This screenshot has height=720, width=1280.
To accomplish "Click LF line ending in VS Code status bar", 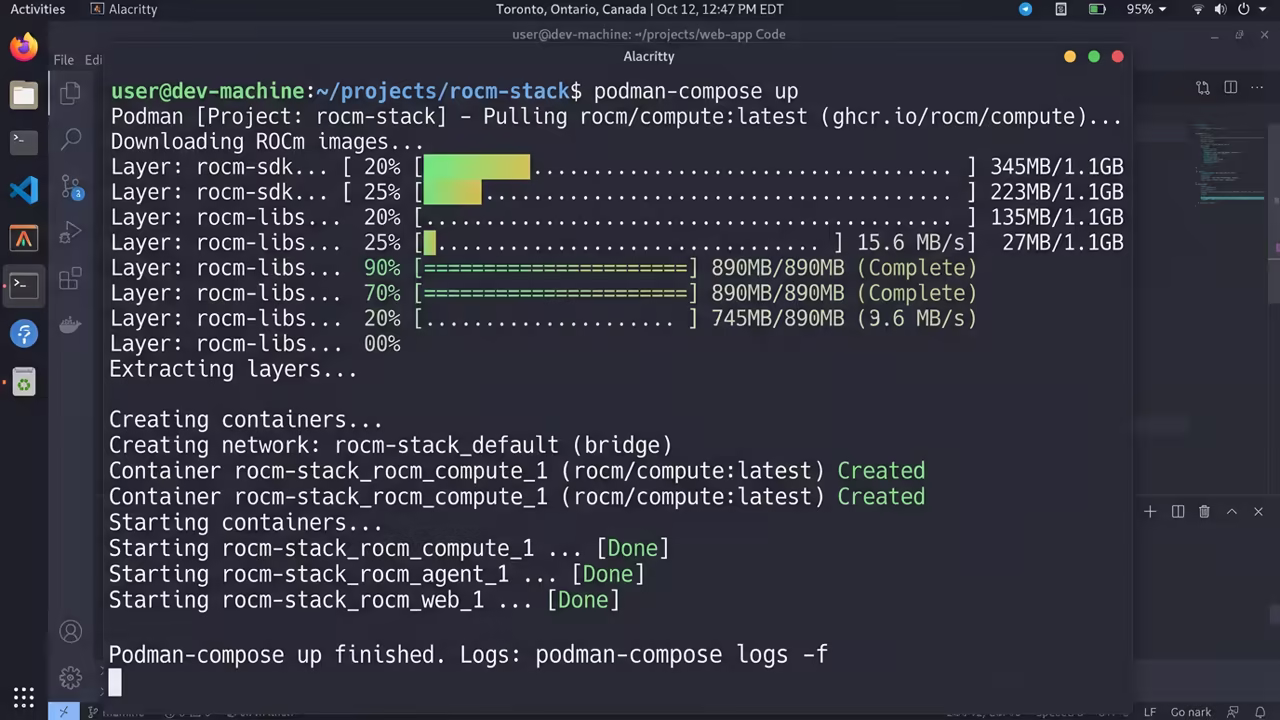I will [1150, 712].
